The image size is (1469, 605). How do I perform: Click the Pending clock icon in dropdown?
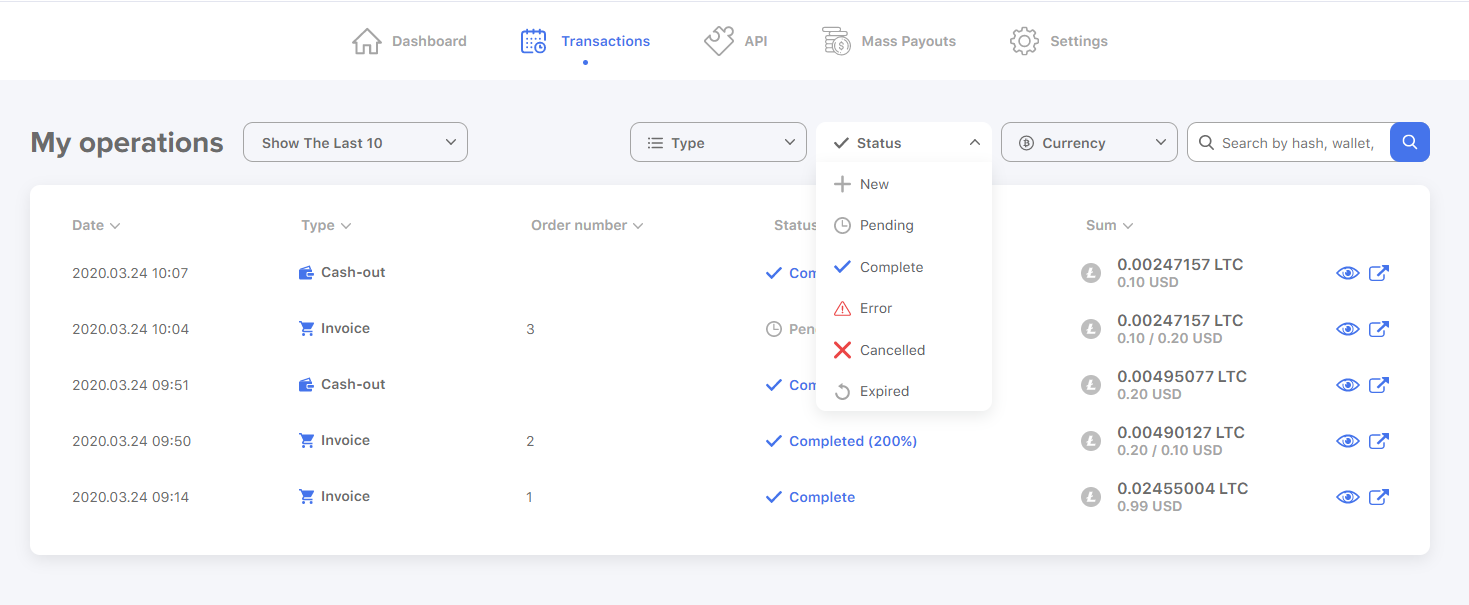coord(842,225)
